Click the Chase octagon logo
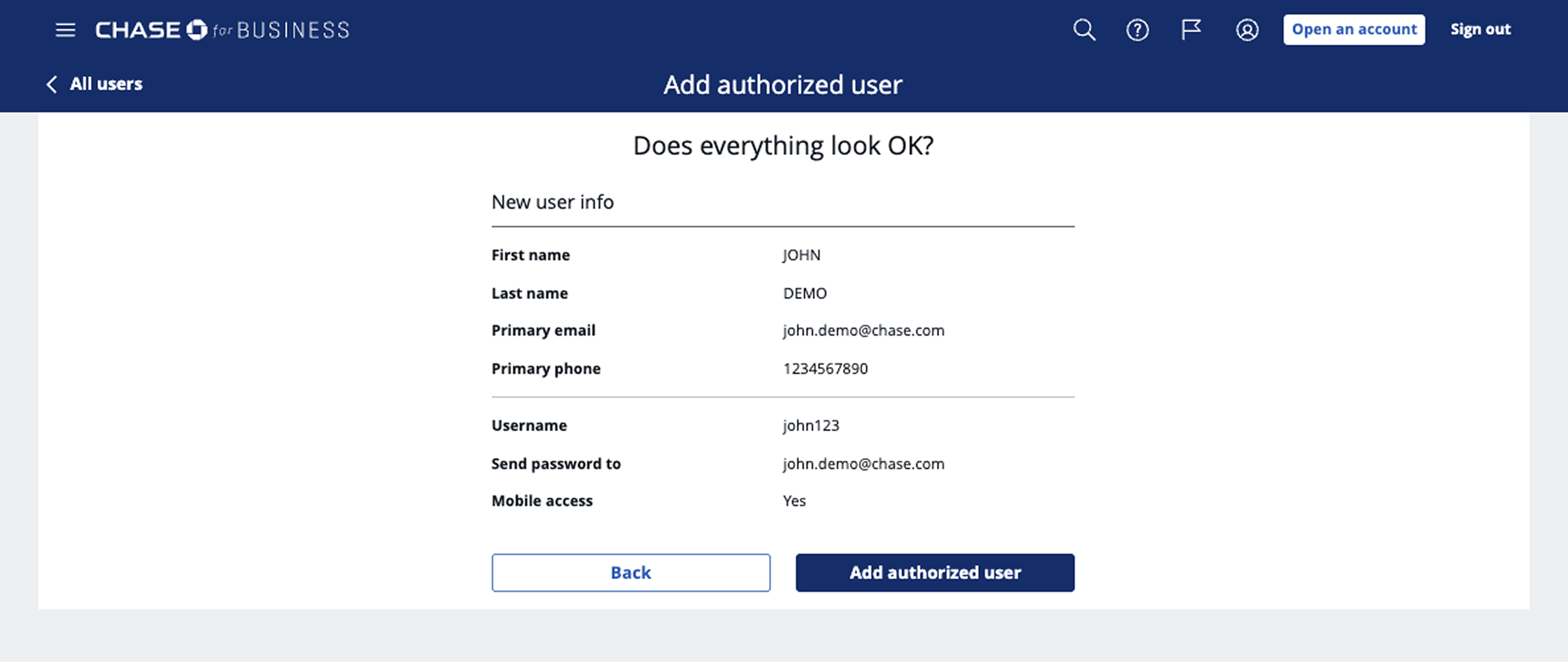1568x662 pixels. click(x=197, y=30)
